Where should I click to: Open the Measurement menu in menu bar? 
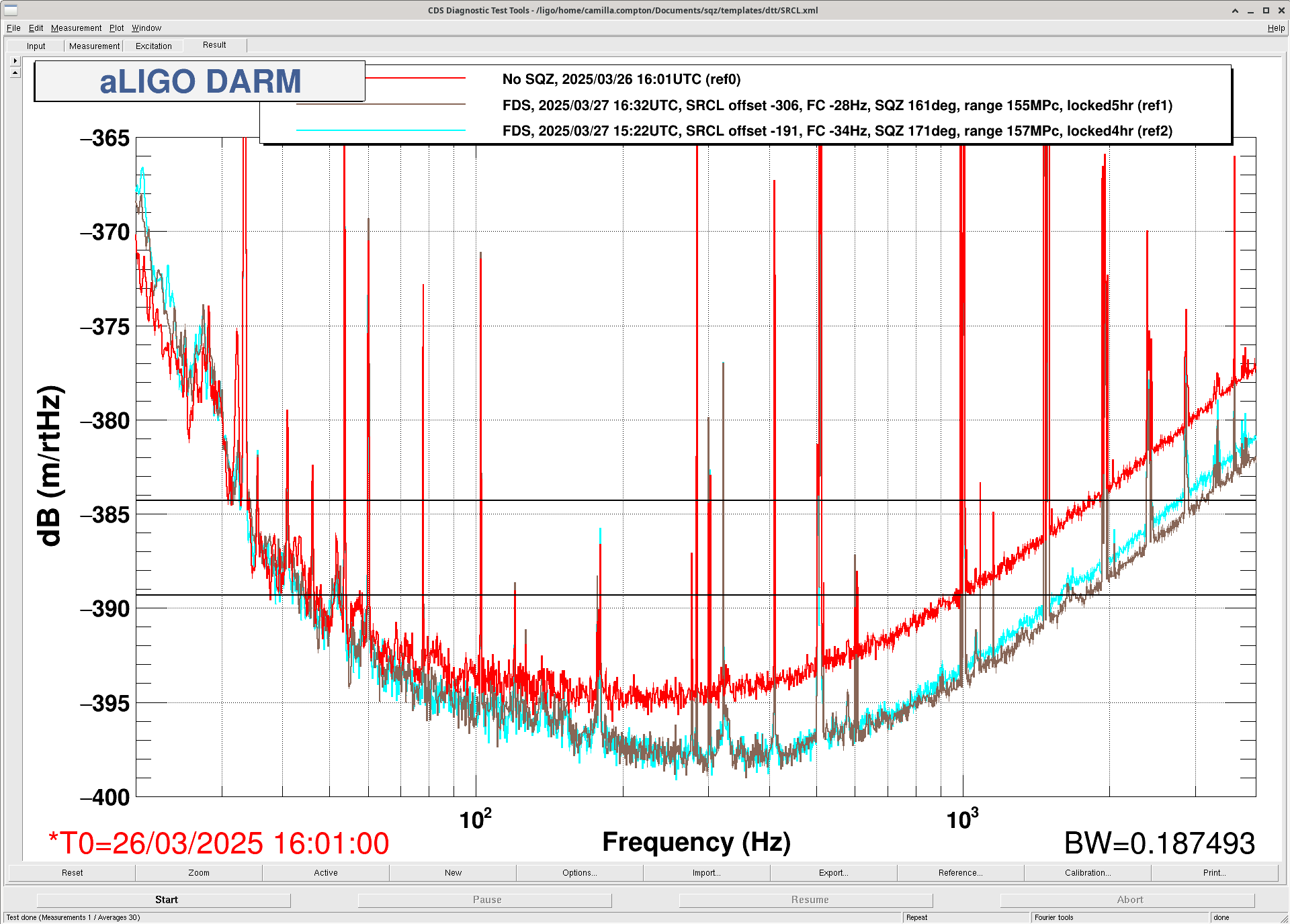tap(76, 28)
